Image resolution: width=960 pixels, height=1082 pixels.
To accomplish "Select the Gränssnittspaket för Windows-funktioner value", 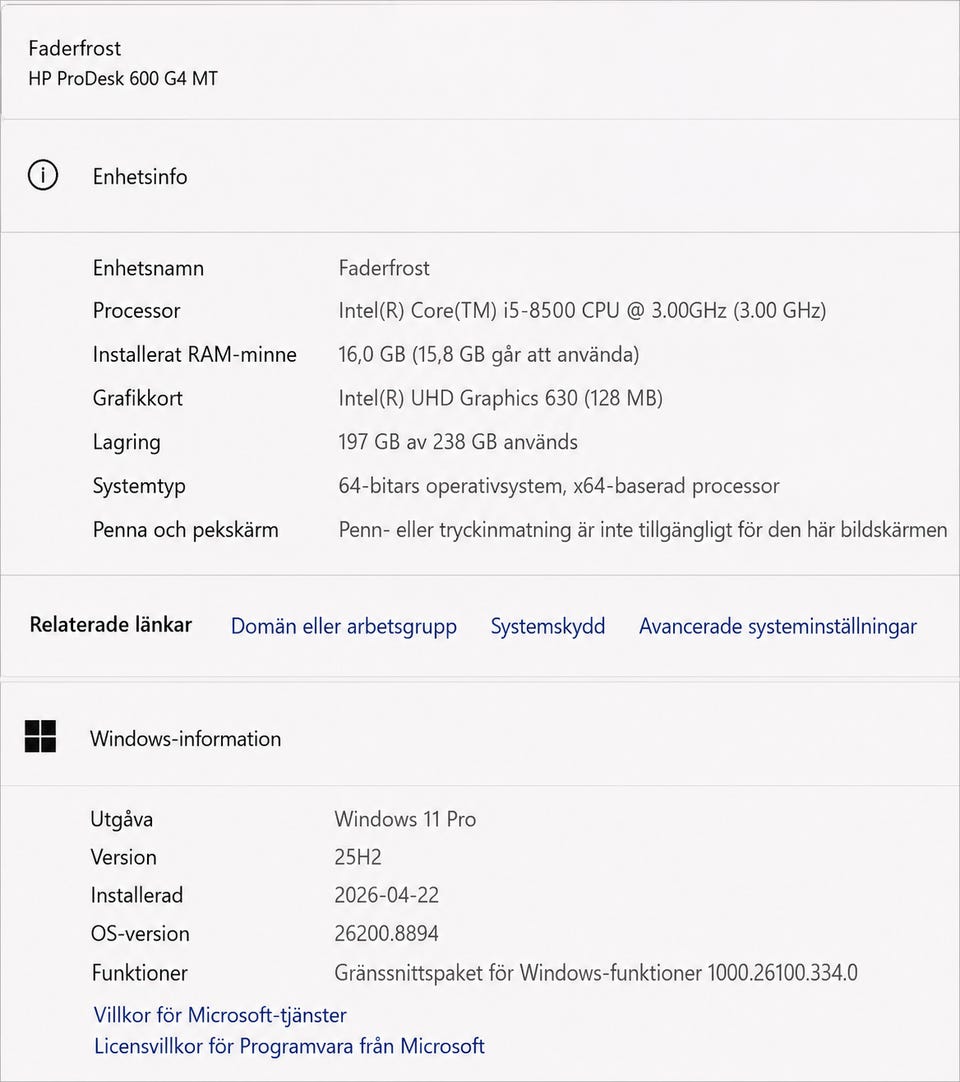I will tap(596, 973).
